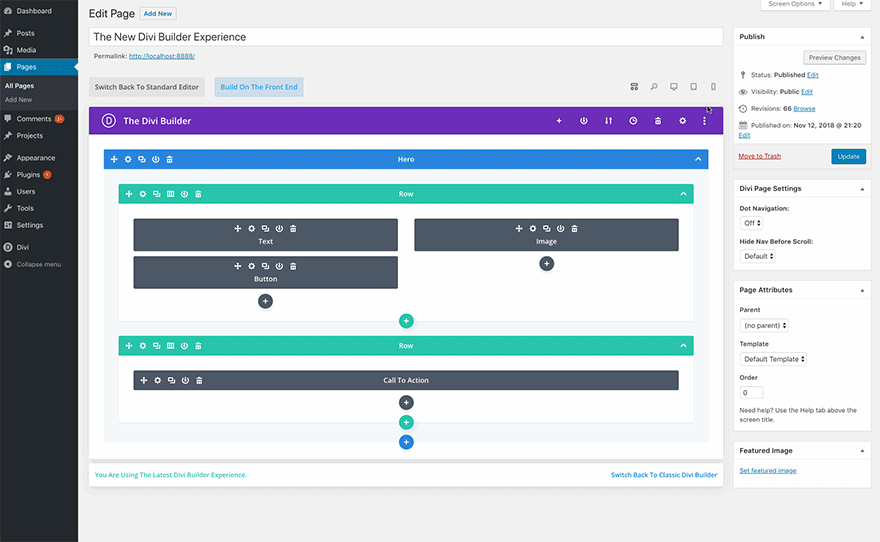Viewport: 880px width, 542px height.
Task: Toggle power icon on Call To Action module
Action: pyautogui.click(x=185, y=380)
